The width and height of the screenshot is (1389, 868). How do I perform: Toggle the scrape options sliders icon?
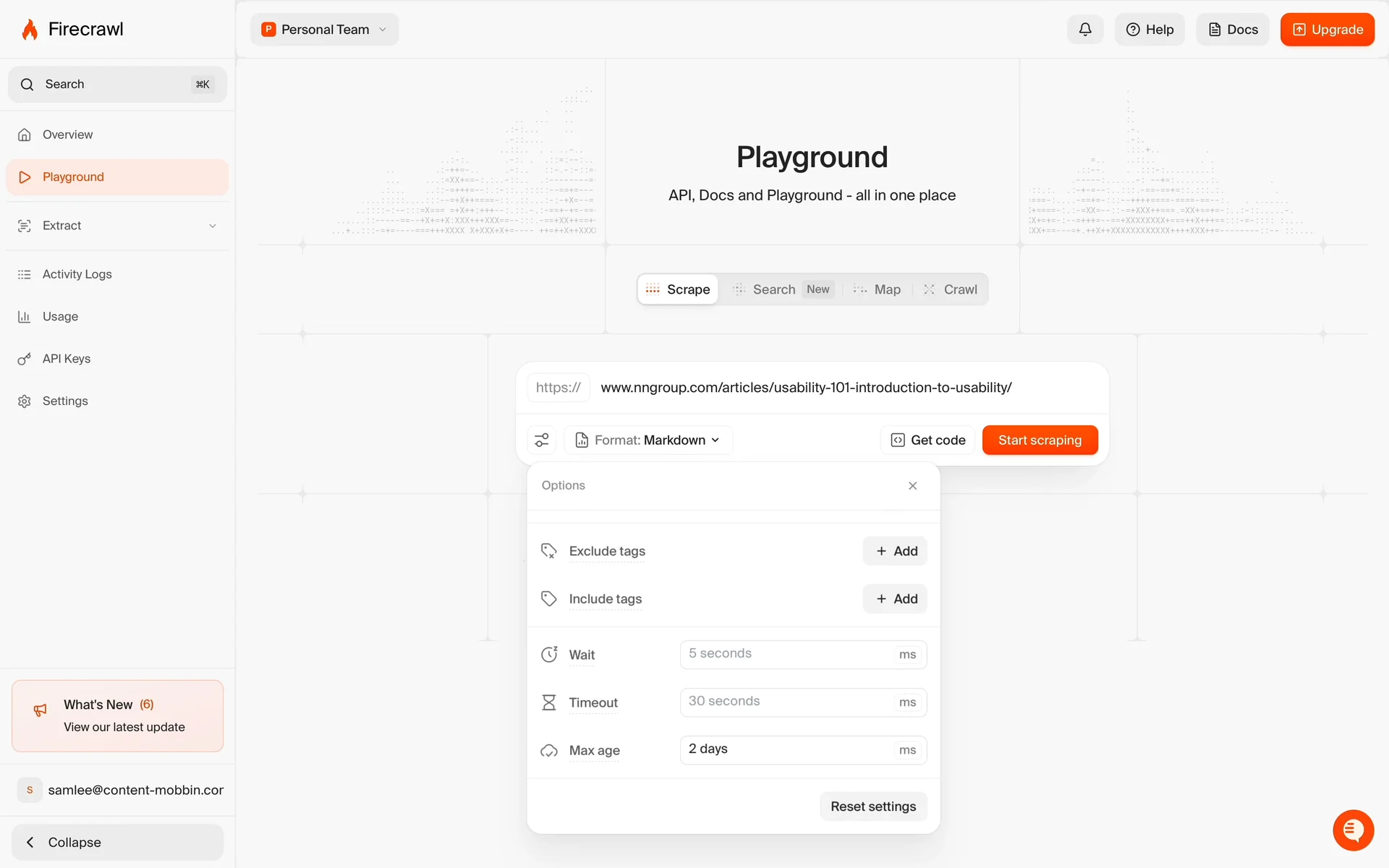(x=542, y=440)
